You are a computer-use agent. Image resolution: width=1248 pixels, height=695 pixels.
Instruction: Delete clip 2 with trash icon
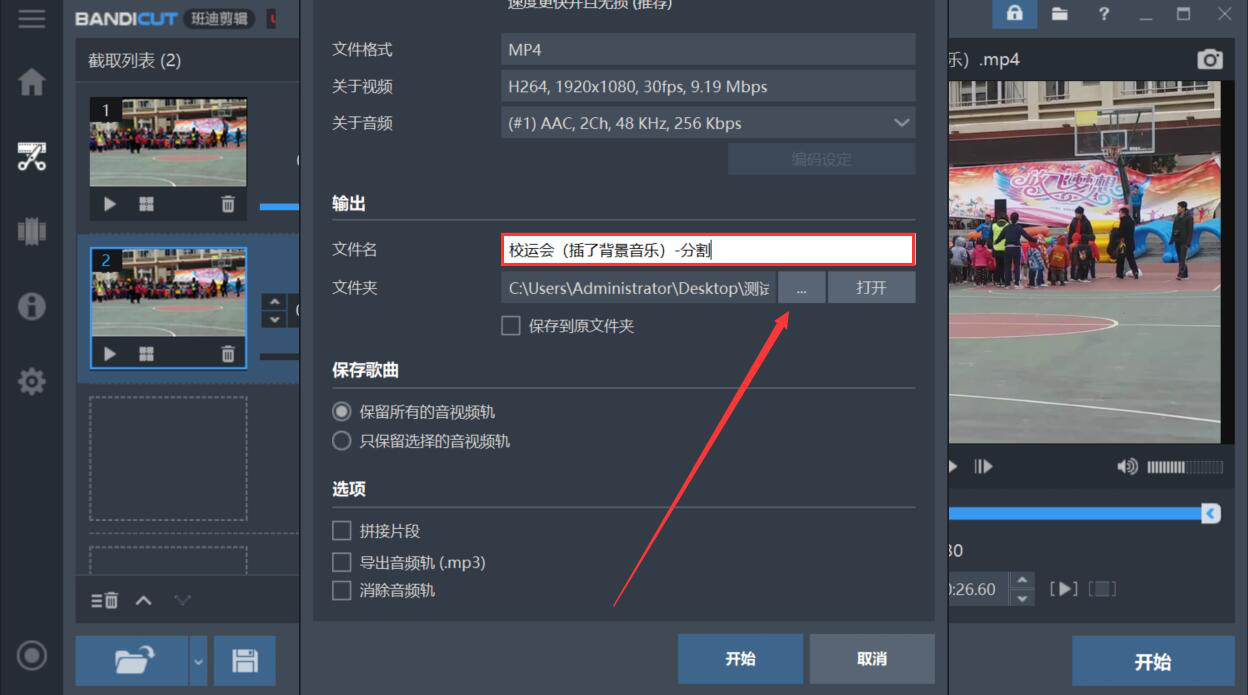228,354
